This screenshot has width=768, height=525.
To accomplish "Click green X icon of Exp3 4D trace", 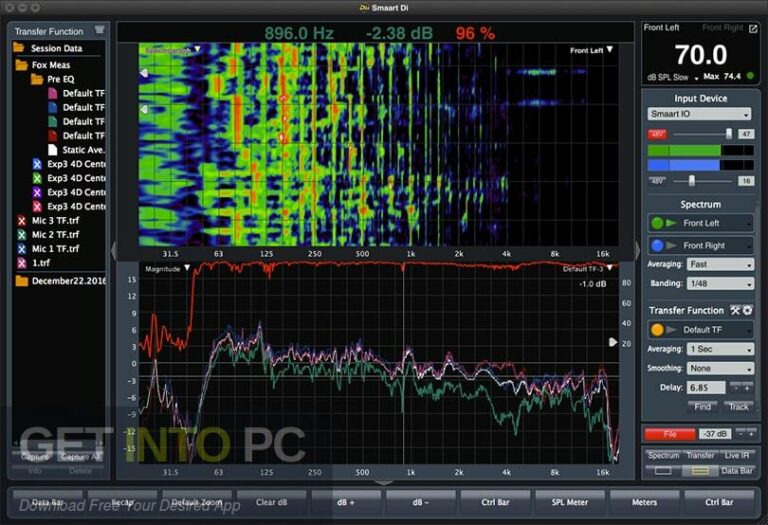I will pos(37,178).
